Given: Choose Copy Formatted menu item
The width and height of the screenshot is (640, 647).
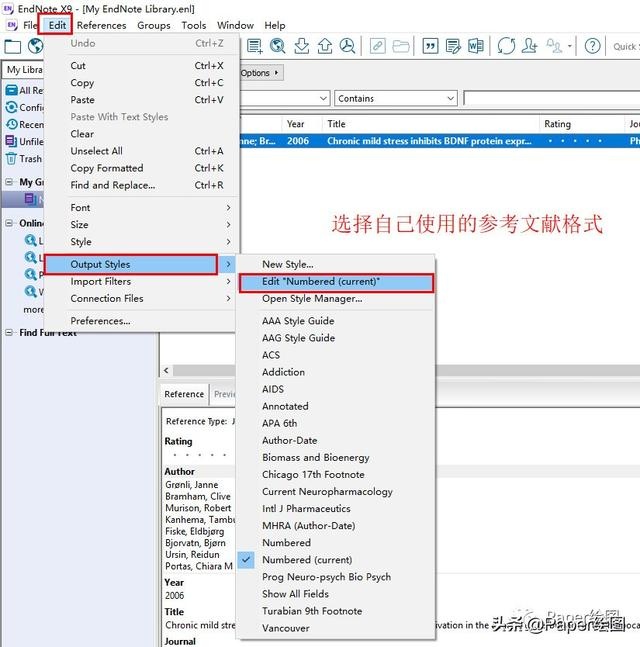Looking at the screenshot, I should (x=140, y=168).
